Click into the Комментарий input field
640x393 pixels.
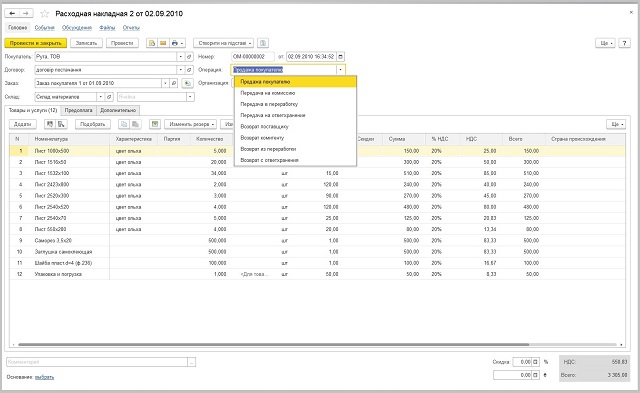click(97, 362)
